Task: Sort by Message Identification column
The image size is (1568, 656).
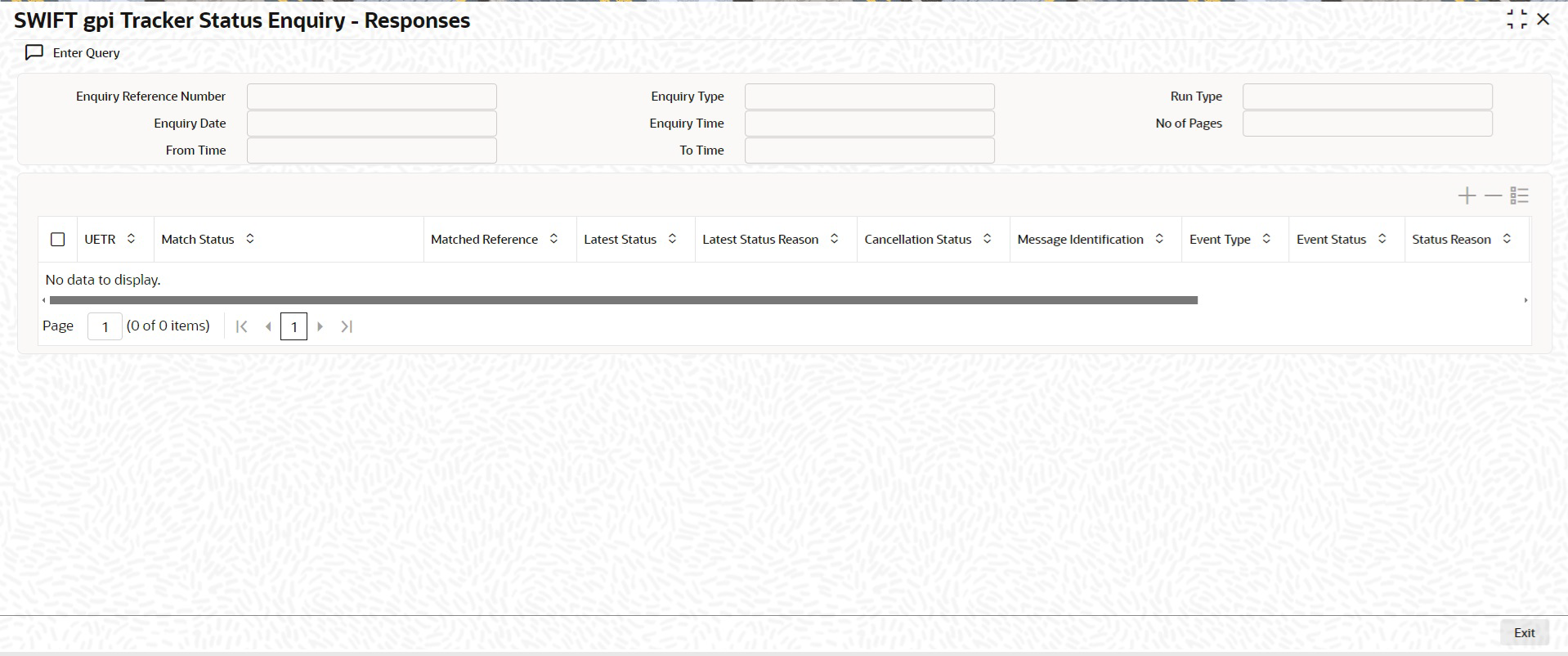Action: click(1159, 239)
